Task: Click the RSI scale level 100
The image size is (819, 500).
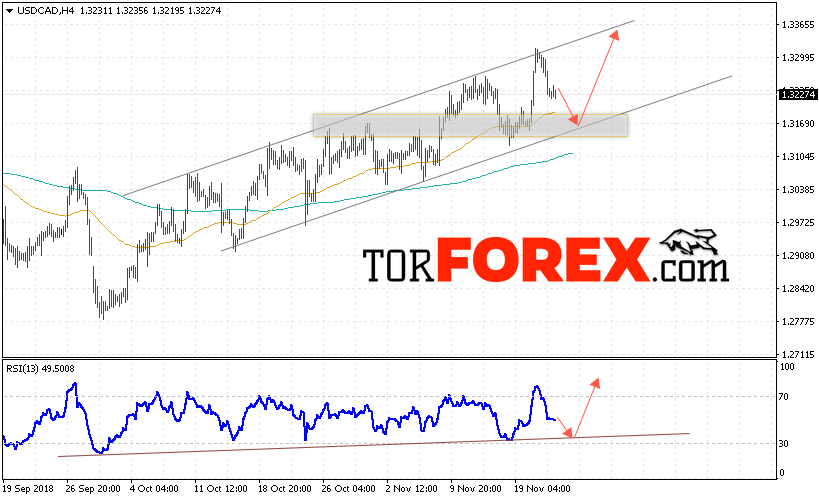Action: point(787,367)
